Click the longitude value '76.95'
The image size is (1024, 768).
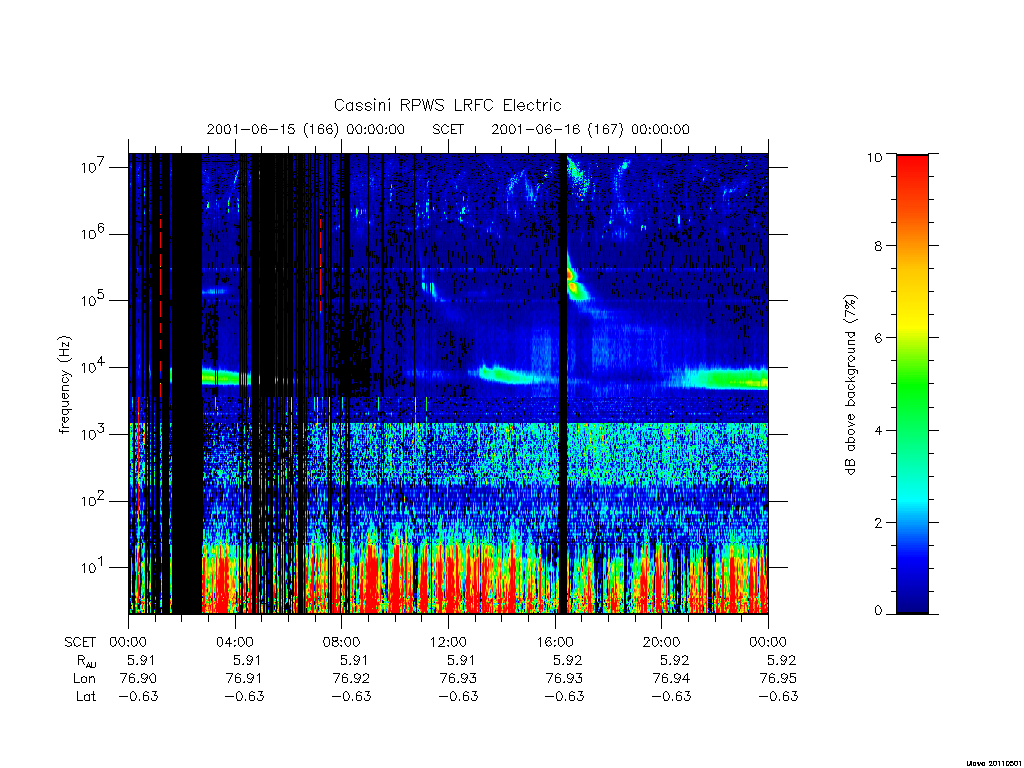coord(778,679)
